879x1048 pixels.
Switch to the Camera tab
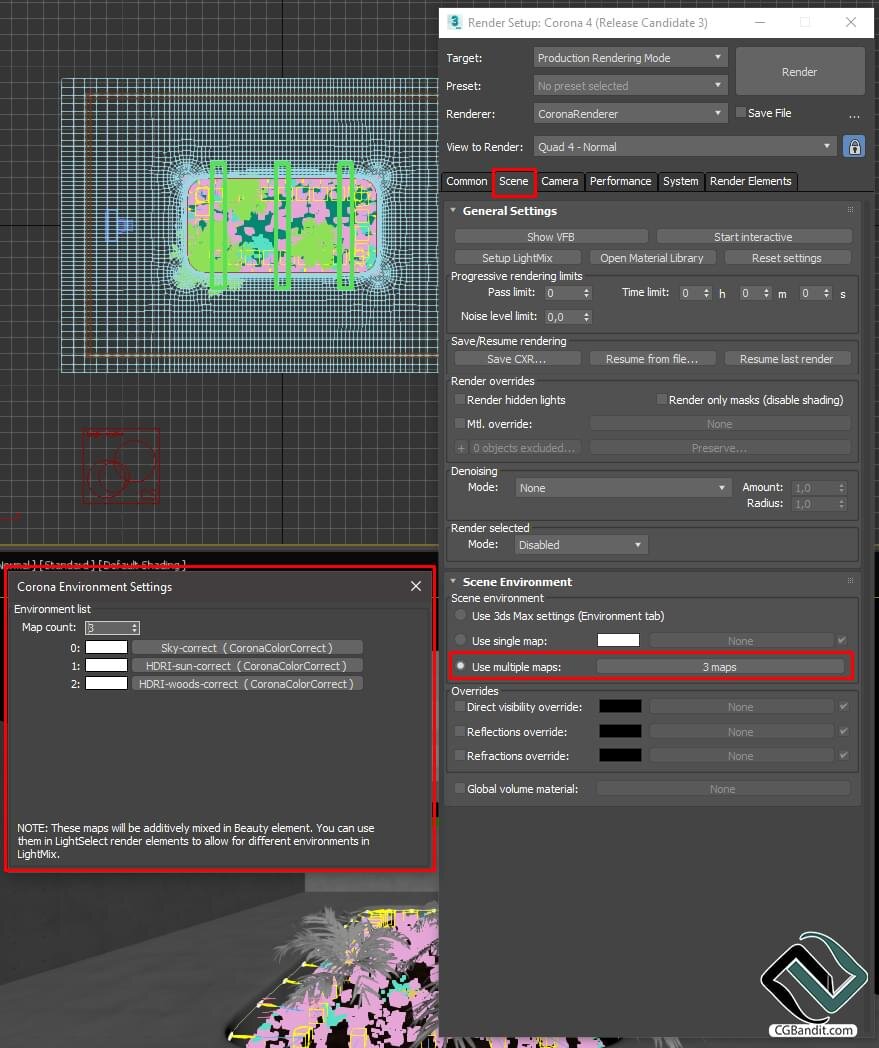click(559, 181)
